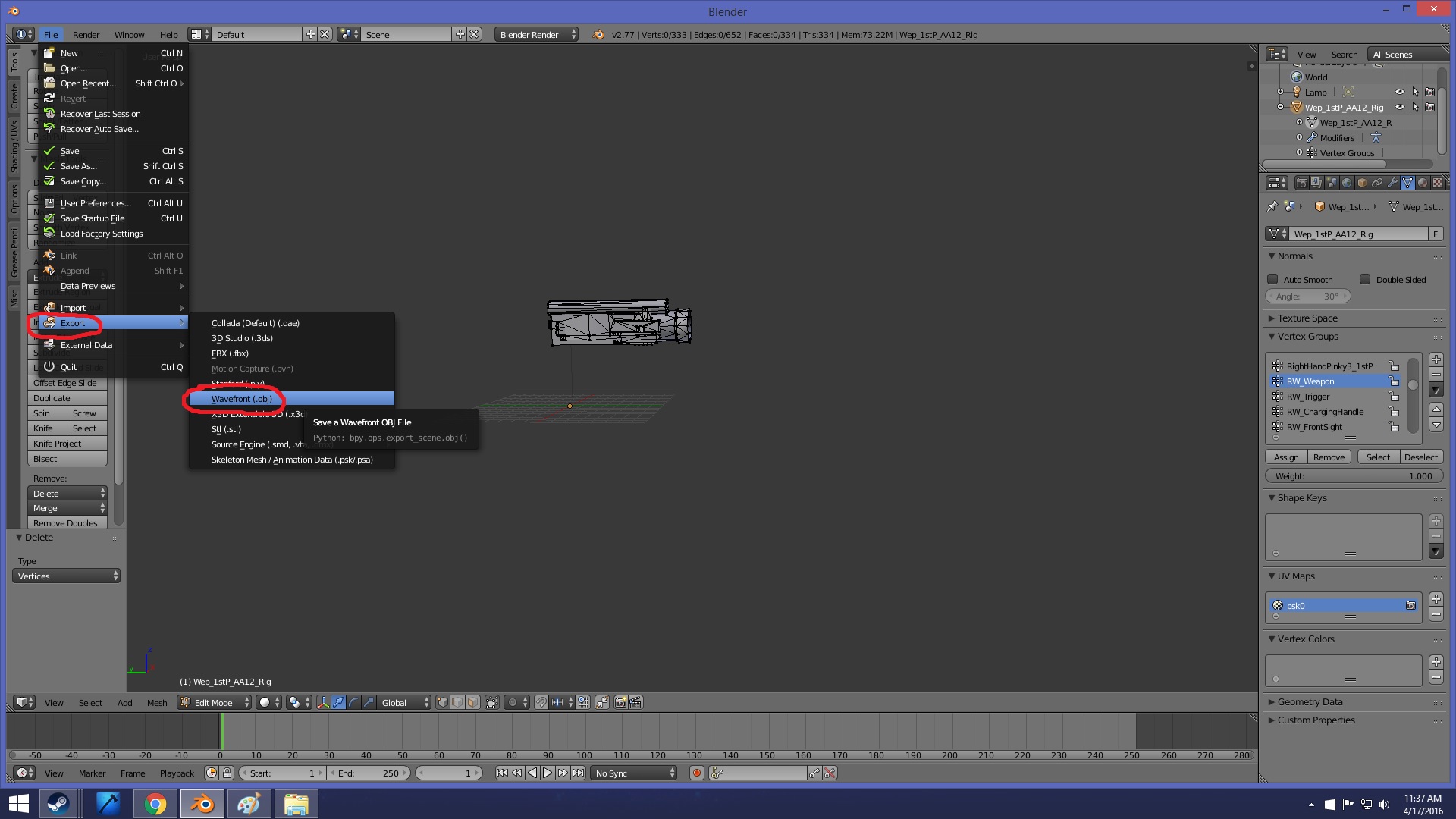This screenshot has height=819, width=1456.
Task: Expand the Texture Space panel
Action: [1307, 318]
